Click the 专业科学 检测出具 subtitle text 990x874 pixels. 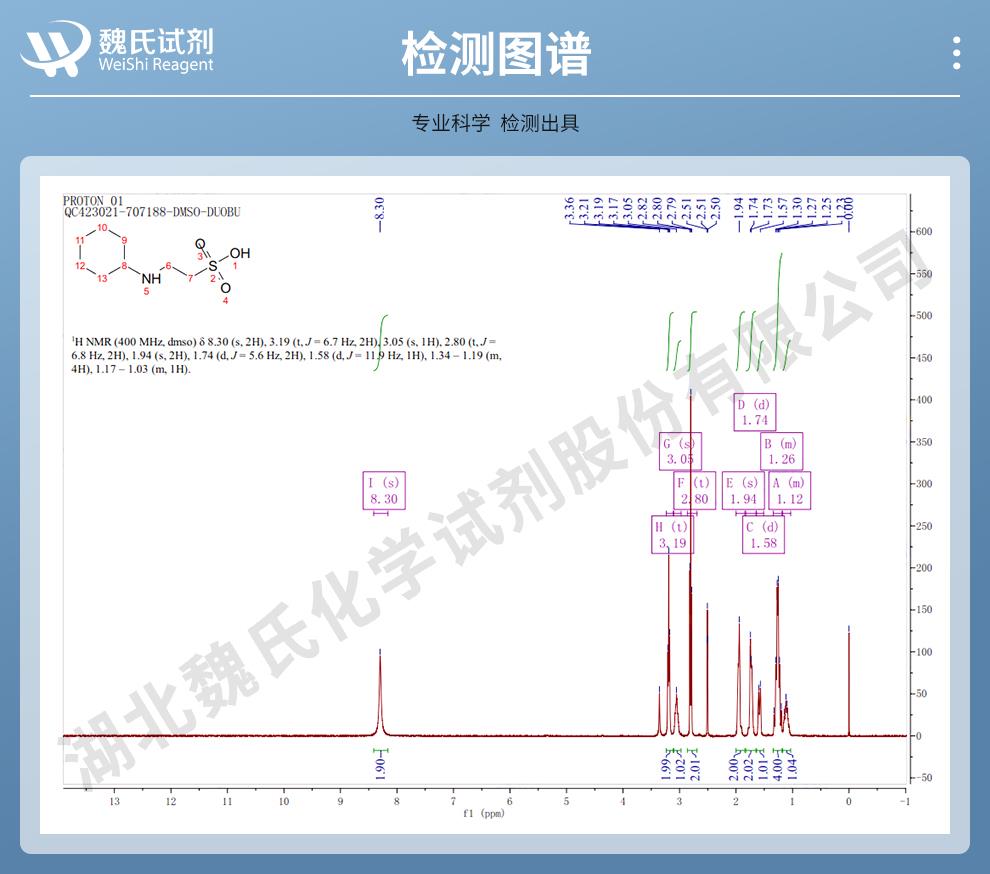(x=495, y=124)
